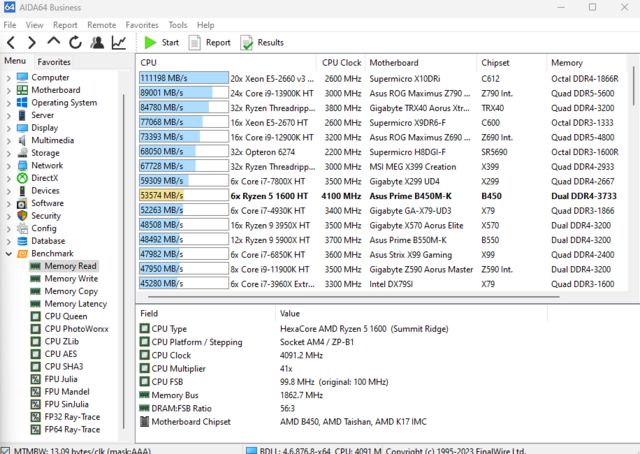The width and height of the screenshot is (640, 454).
Task: Click the Memory Write RAM icon
Action: point(36,279)
